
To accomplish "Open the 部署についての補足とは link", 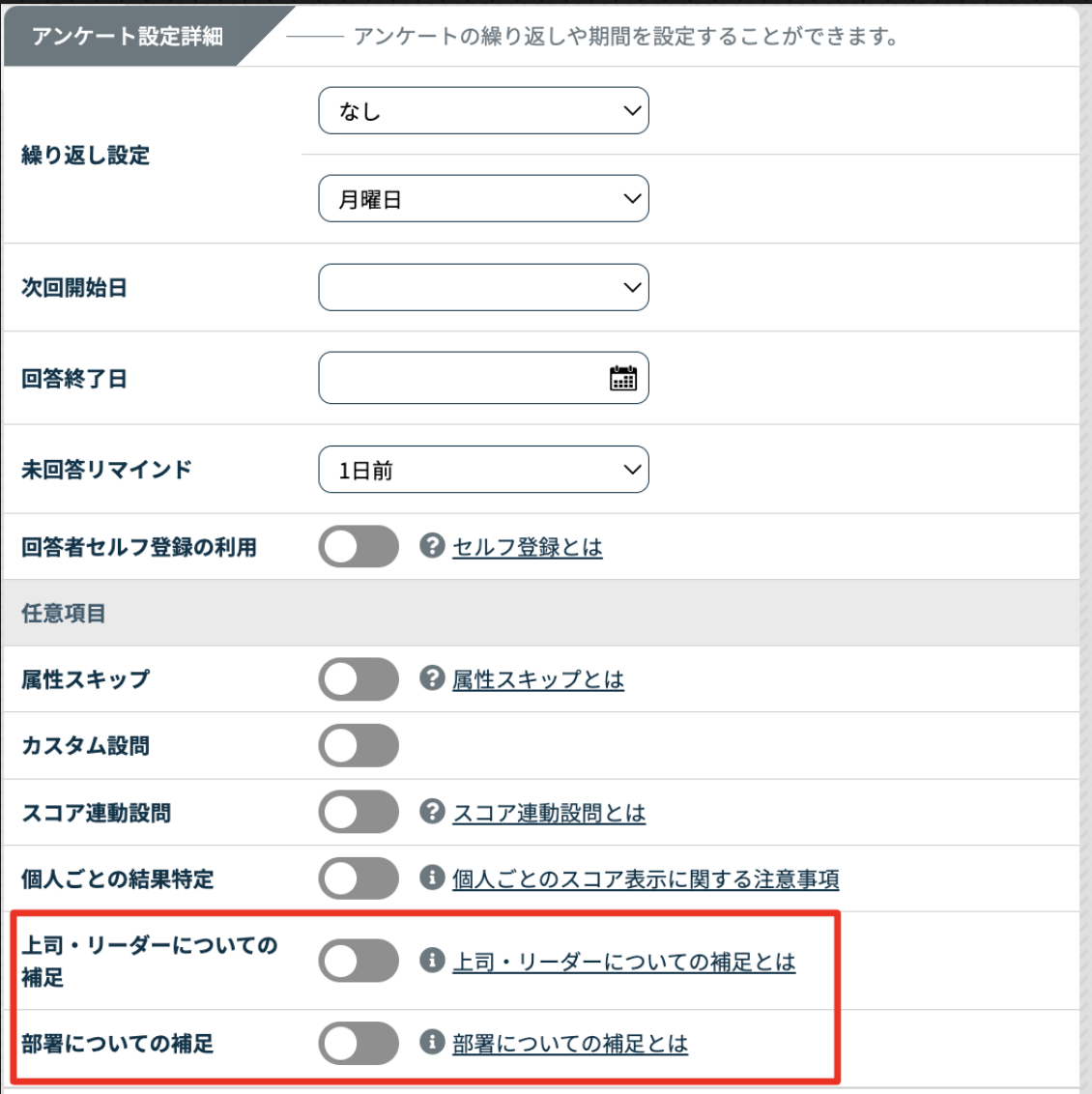I will coord(570,1044).
